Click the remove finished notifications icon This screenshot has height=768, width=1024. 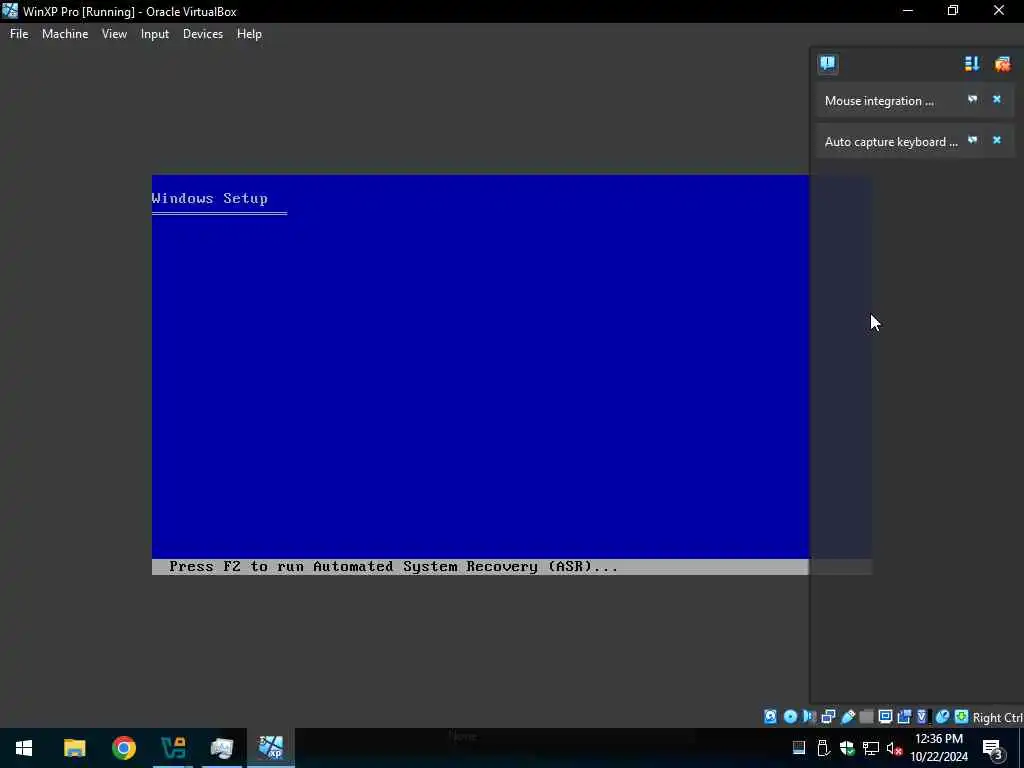[1002, 63]
